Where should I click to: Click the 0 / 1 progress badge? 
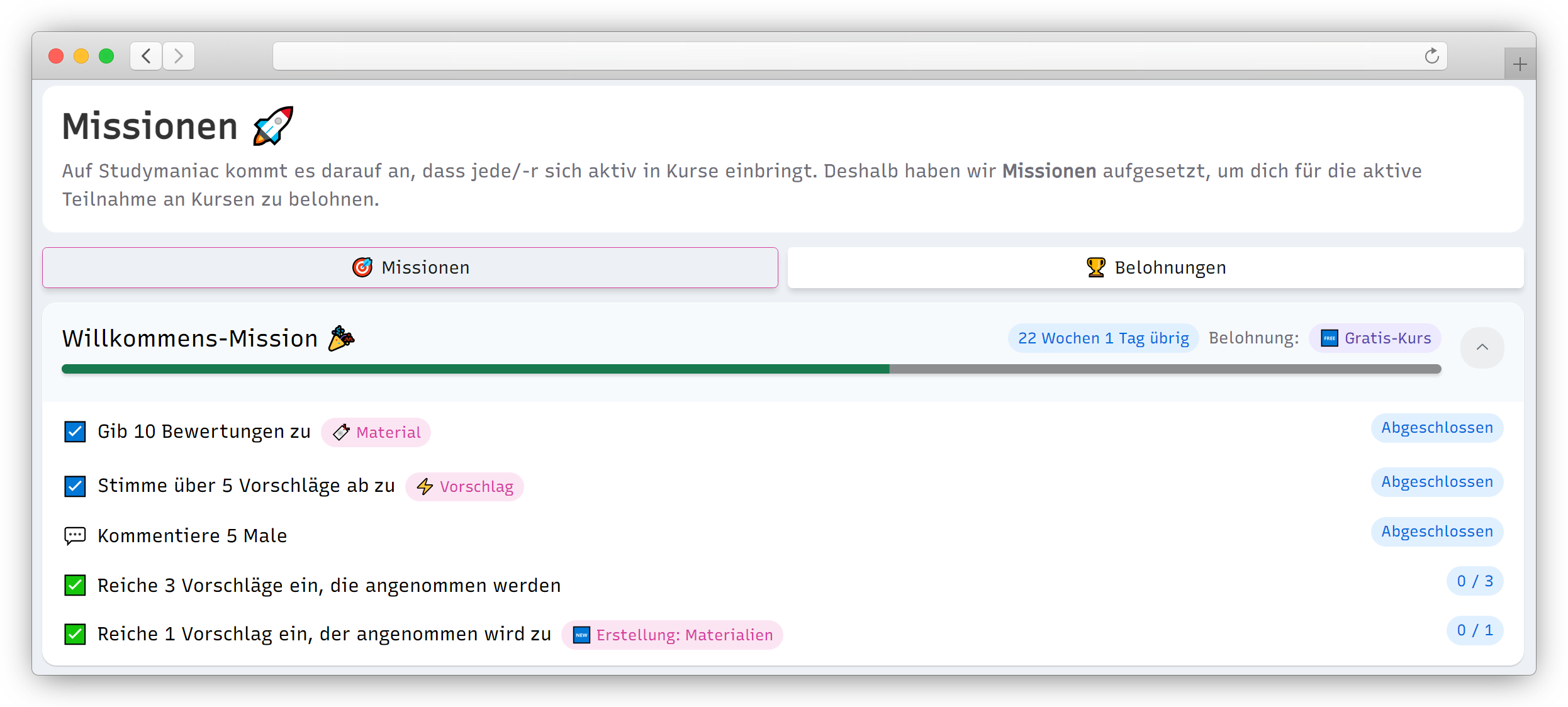(x=1475, y=630)
